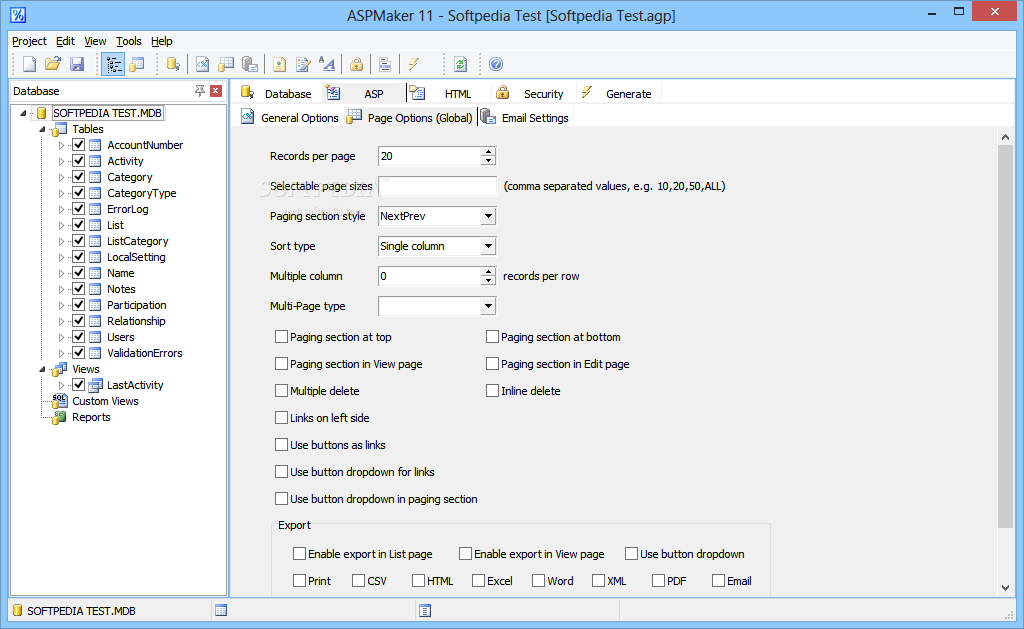Open security settings padlock toolbar icon

(x=357, y=64)
